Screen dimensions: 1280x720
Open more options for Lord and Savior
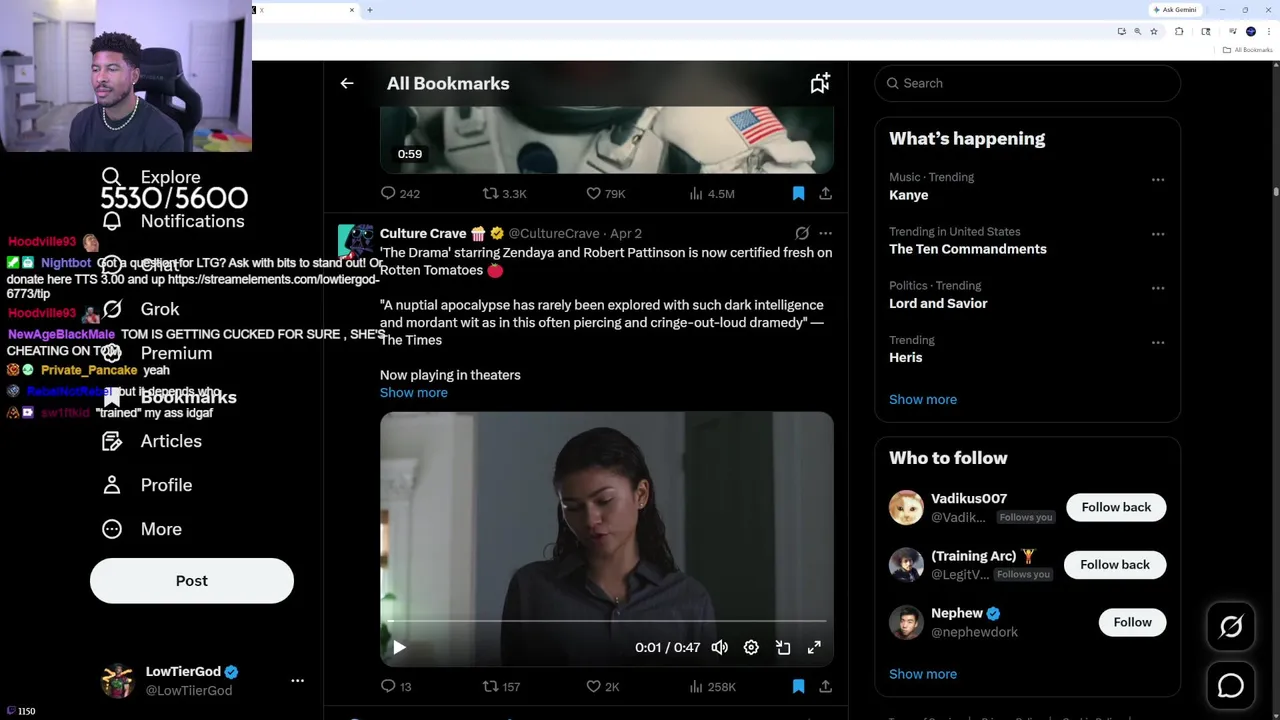[x=1158, y=288]
